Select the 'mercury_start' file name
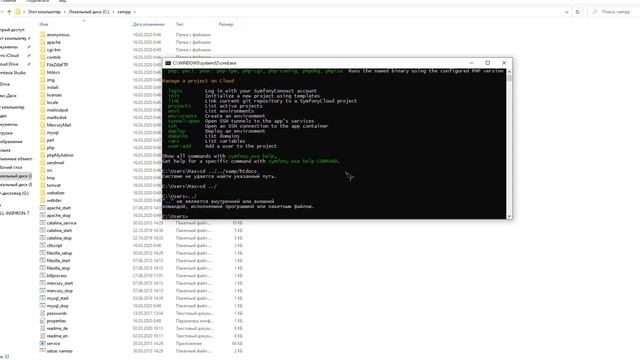The image size is (640, 360). 60,283
